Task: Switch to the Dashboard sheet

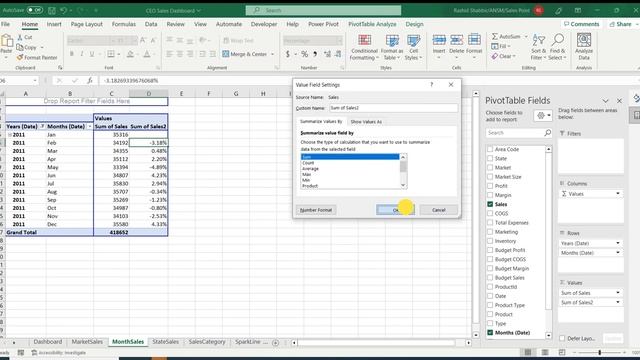Action: pyautogui.click(x=48, y=342)
